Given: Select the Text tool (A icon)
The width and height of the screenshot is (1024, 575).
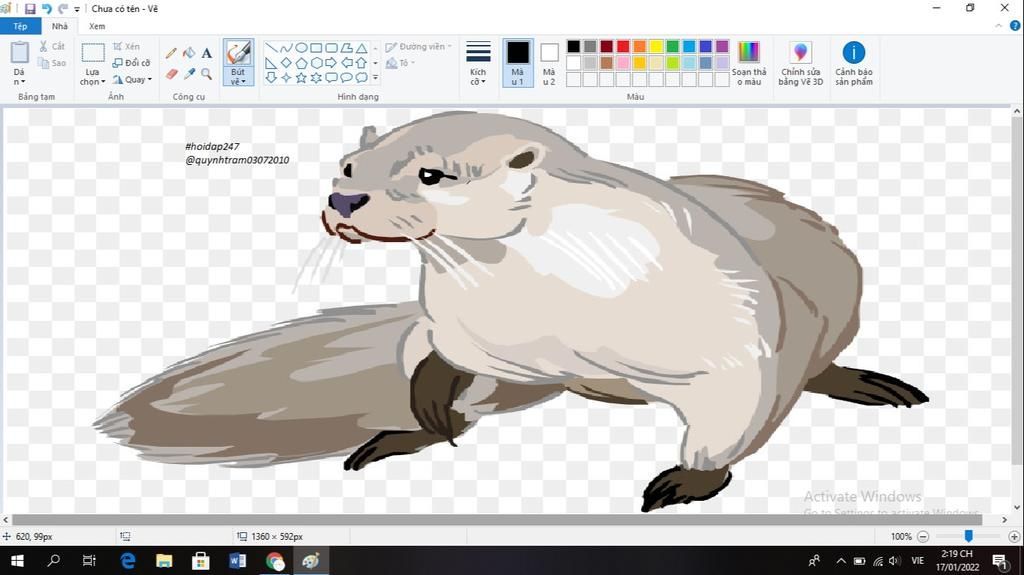Looking at the screenshot, I should pos(206,54).
